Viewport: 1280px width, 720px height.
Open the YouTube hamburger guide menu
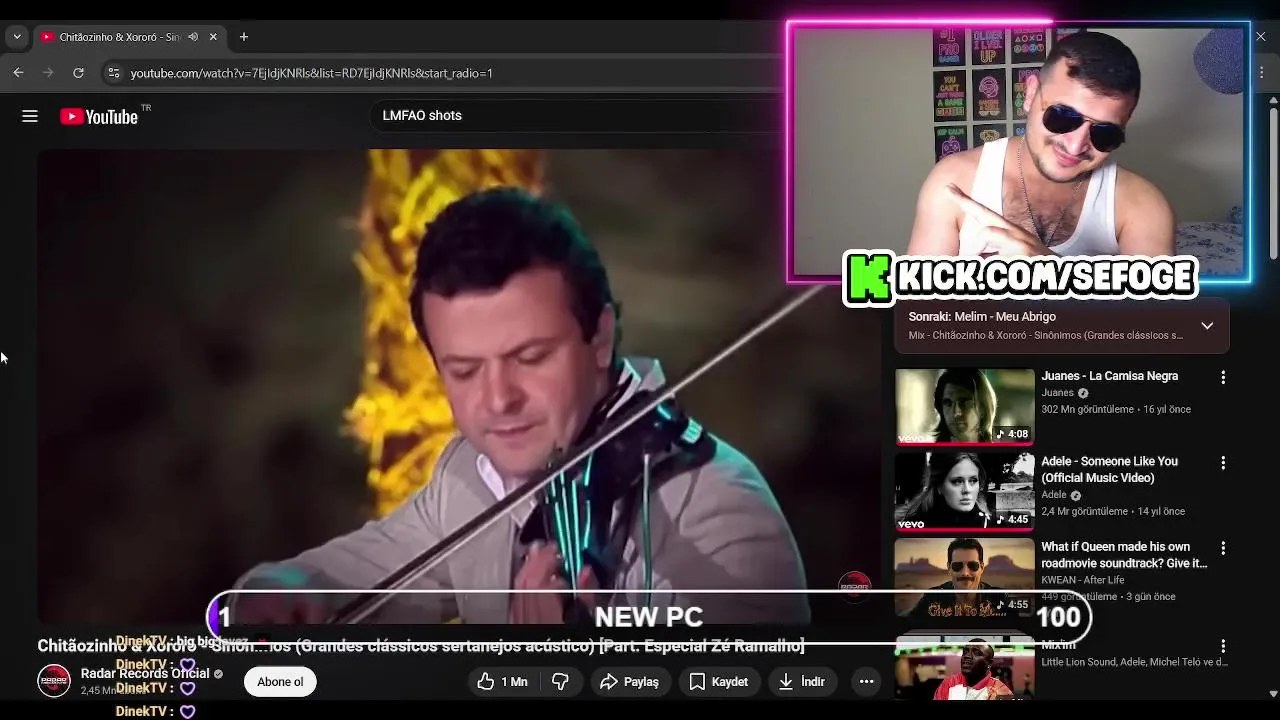point(30,116)
